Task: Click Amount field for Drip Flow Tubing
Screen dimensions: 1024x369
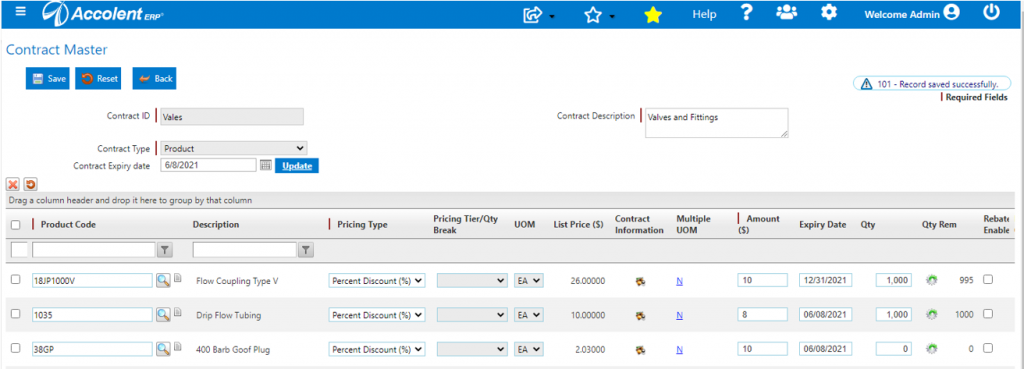Action: 762,314
